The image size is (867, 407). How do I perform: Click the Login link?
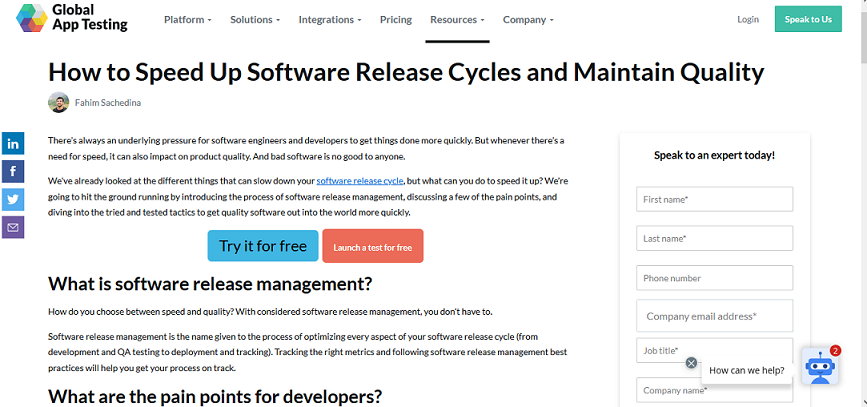(748, 19)
